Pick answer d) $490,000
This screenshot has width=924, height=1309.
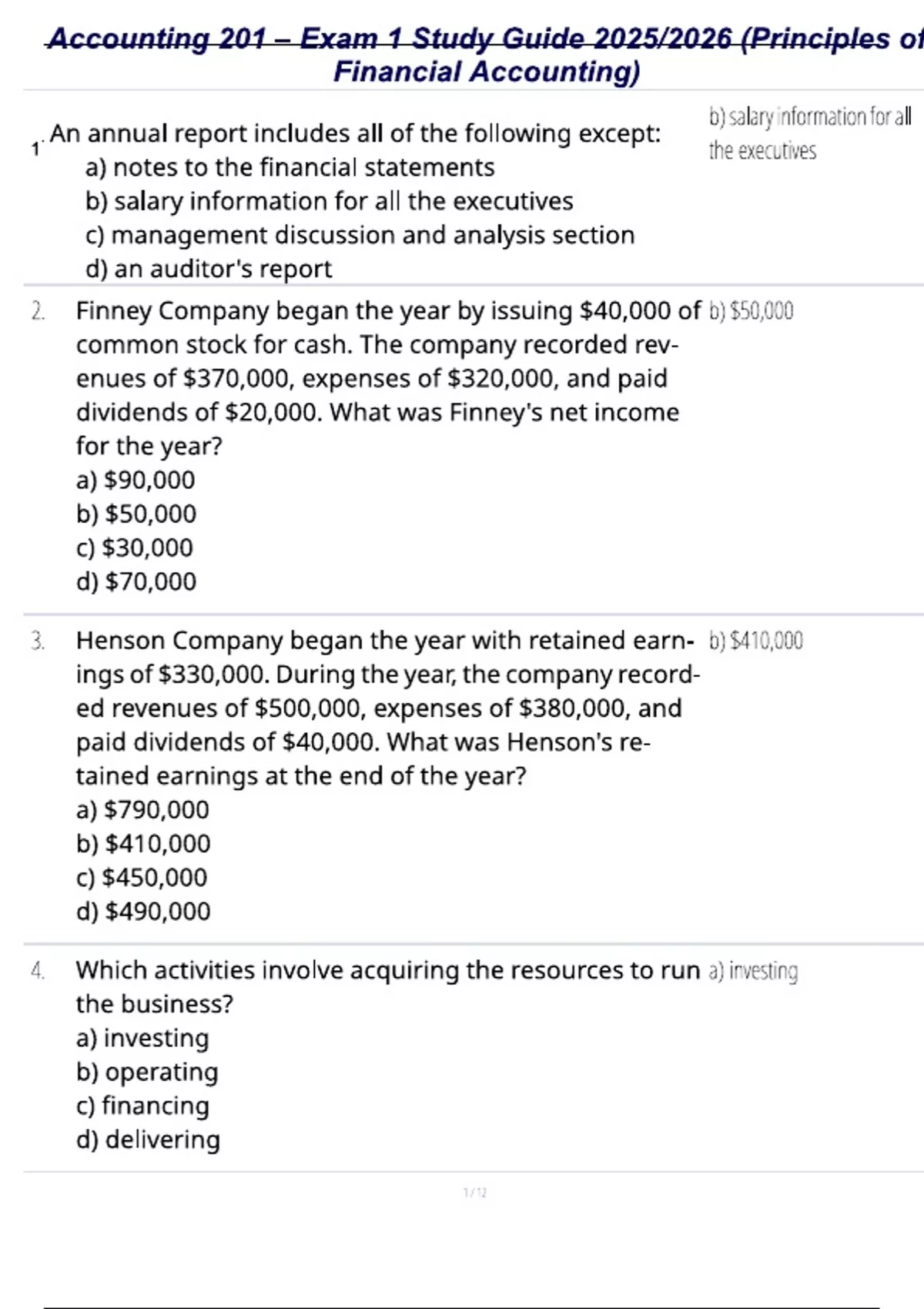(x=143, y=911)
